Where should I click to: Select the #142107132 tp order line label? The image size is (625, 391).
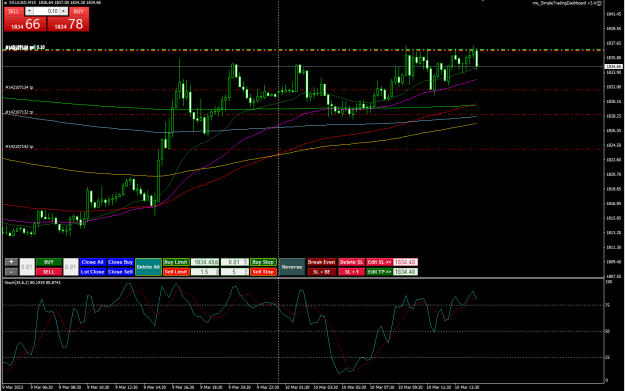19,112
